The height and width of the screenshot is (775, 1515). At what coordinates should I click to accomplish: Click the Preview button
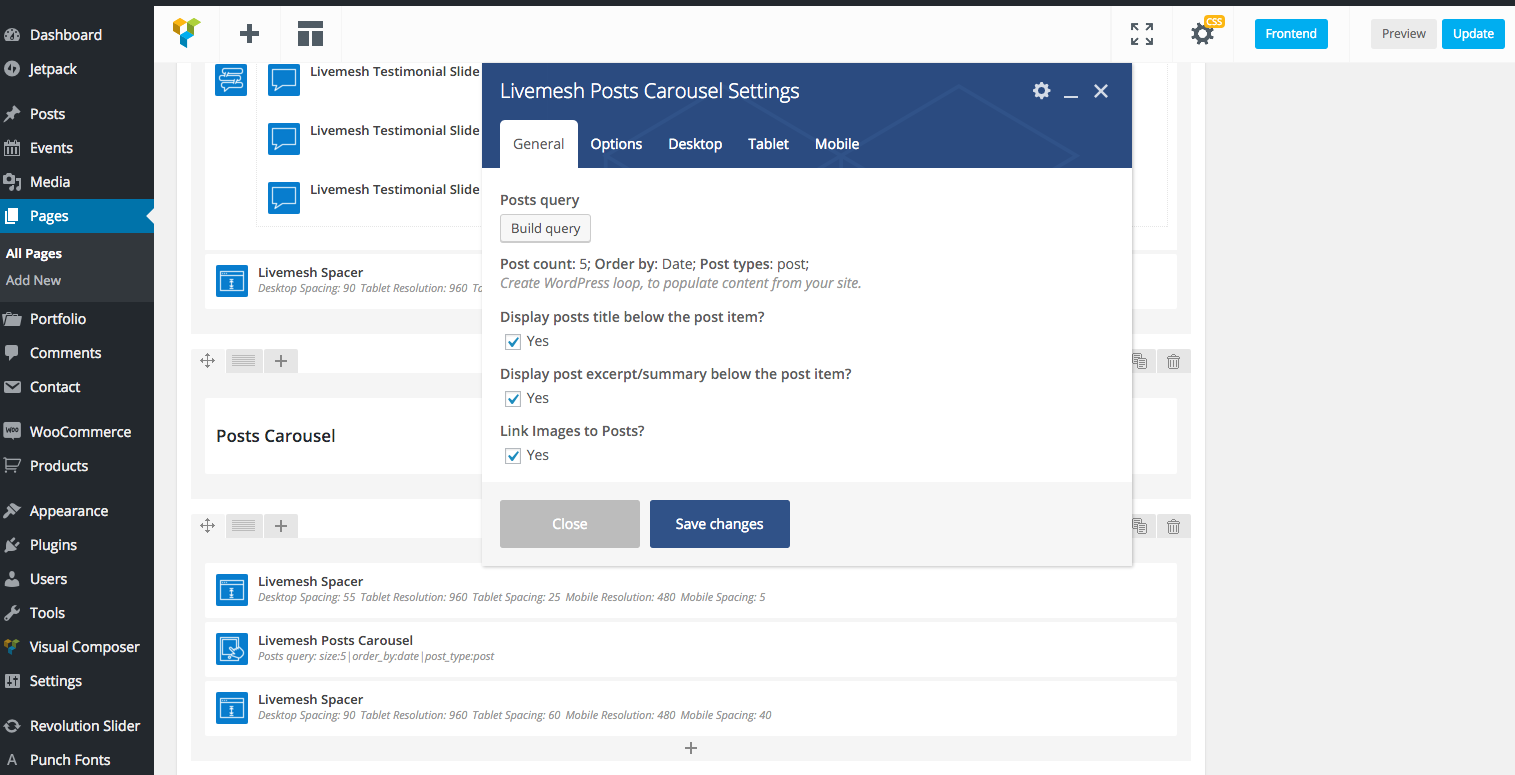point(1404,34)
